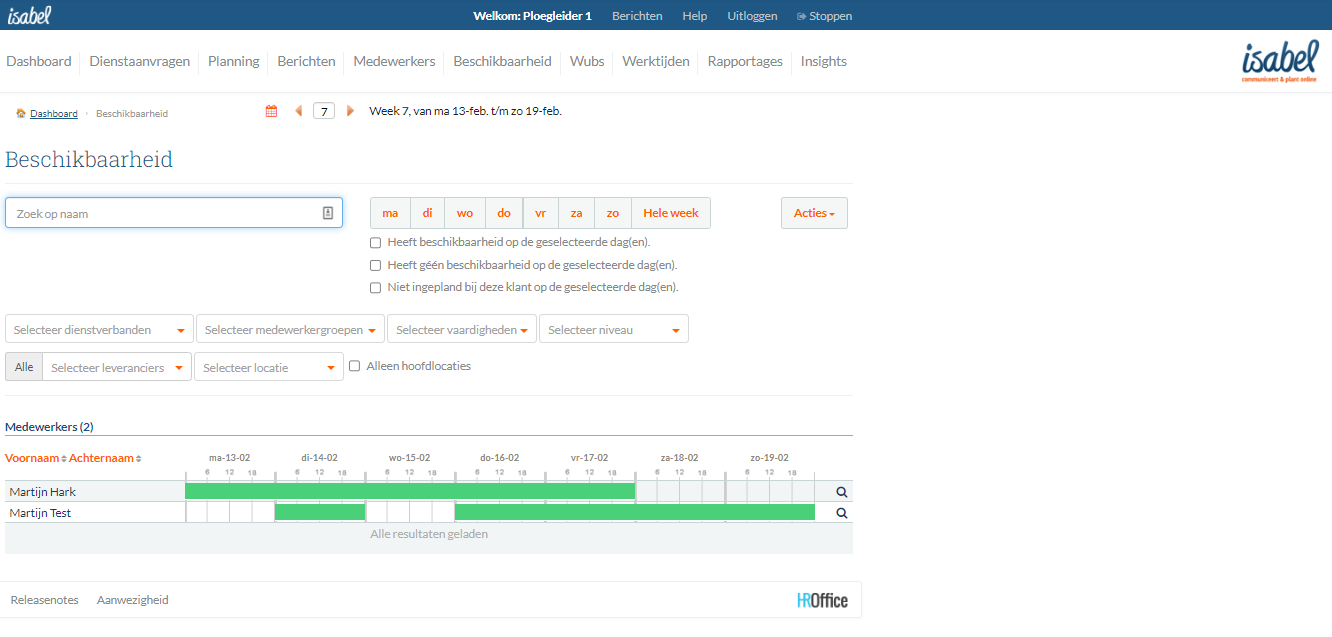
Task: Open 'Selecteer vaardigheden' dropdown
Action: point(461,330)
